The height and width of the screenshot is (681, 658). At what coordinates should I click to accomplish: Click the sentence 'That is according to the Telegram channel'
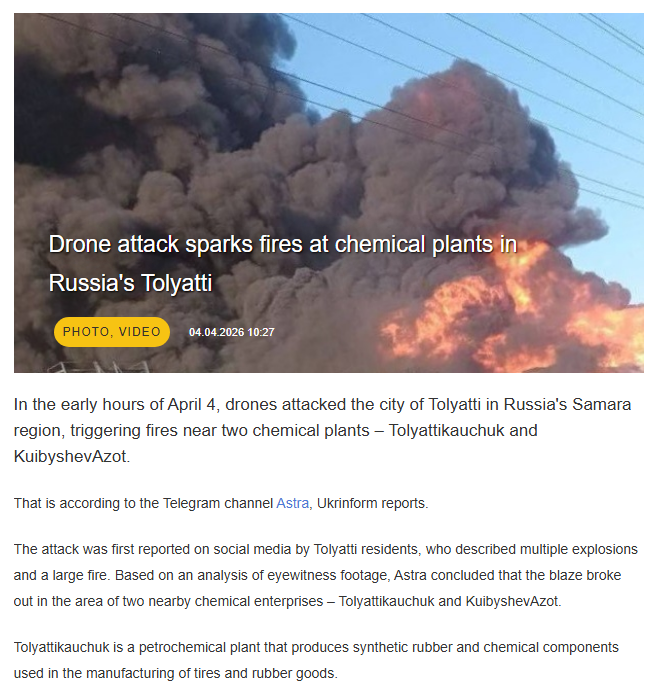click(143, 503)
